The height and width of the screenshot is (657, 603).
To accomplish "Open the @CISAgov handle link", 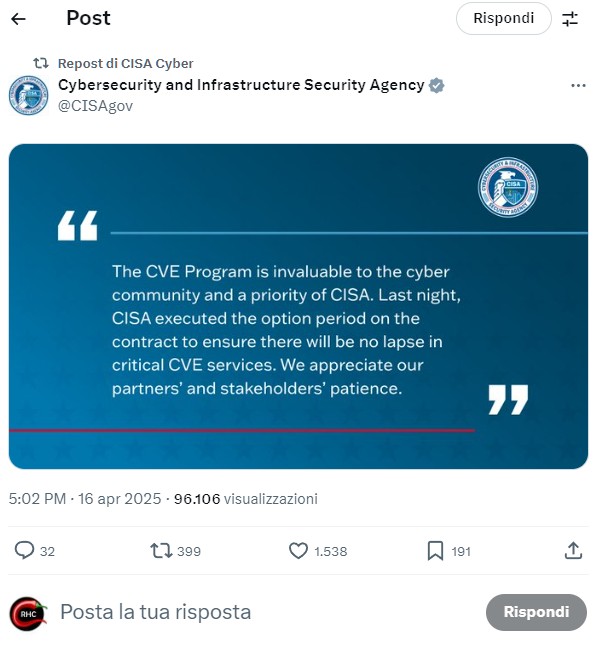I will point(95,106).
